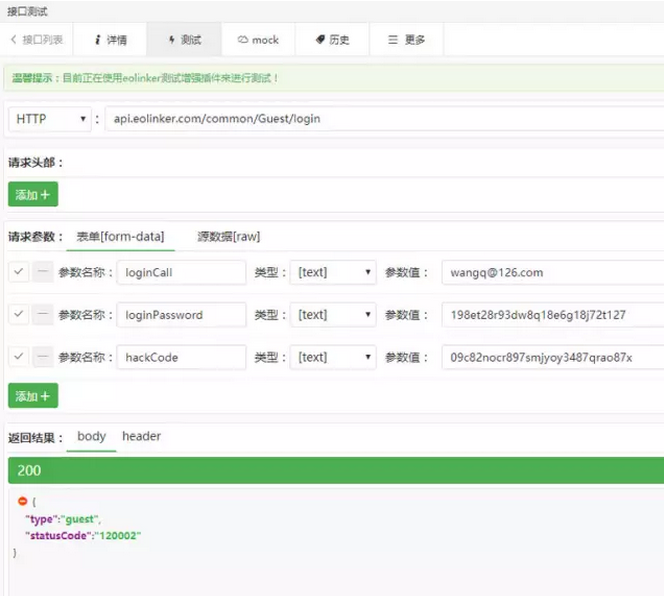The image size is (664, 596).
Task: Switch to the 测试 test tab
Action: pyautogui.click(x=184, y=39)
